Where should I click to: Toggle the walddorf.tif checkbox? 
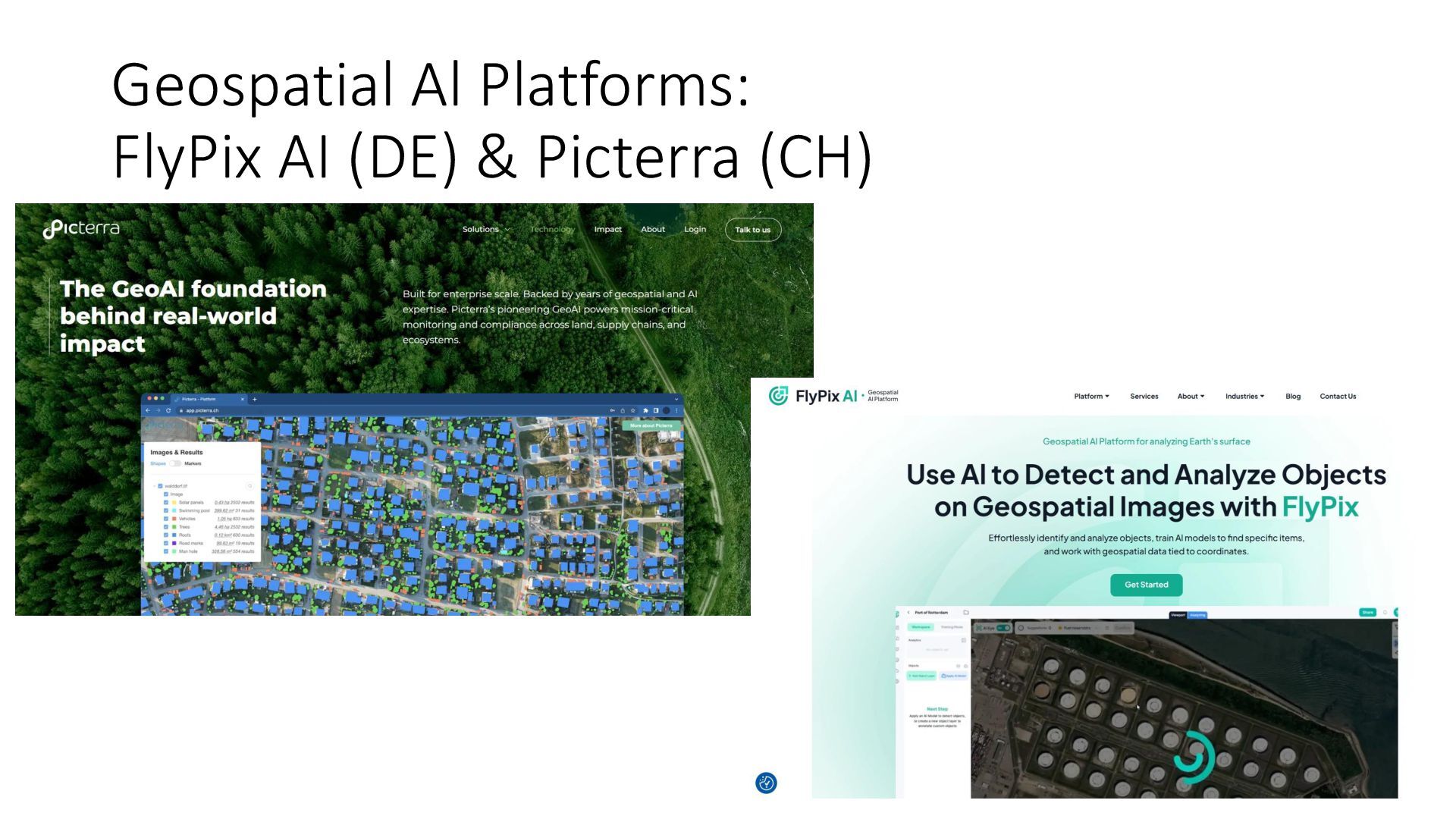pos(160,486)
